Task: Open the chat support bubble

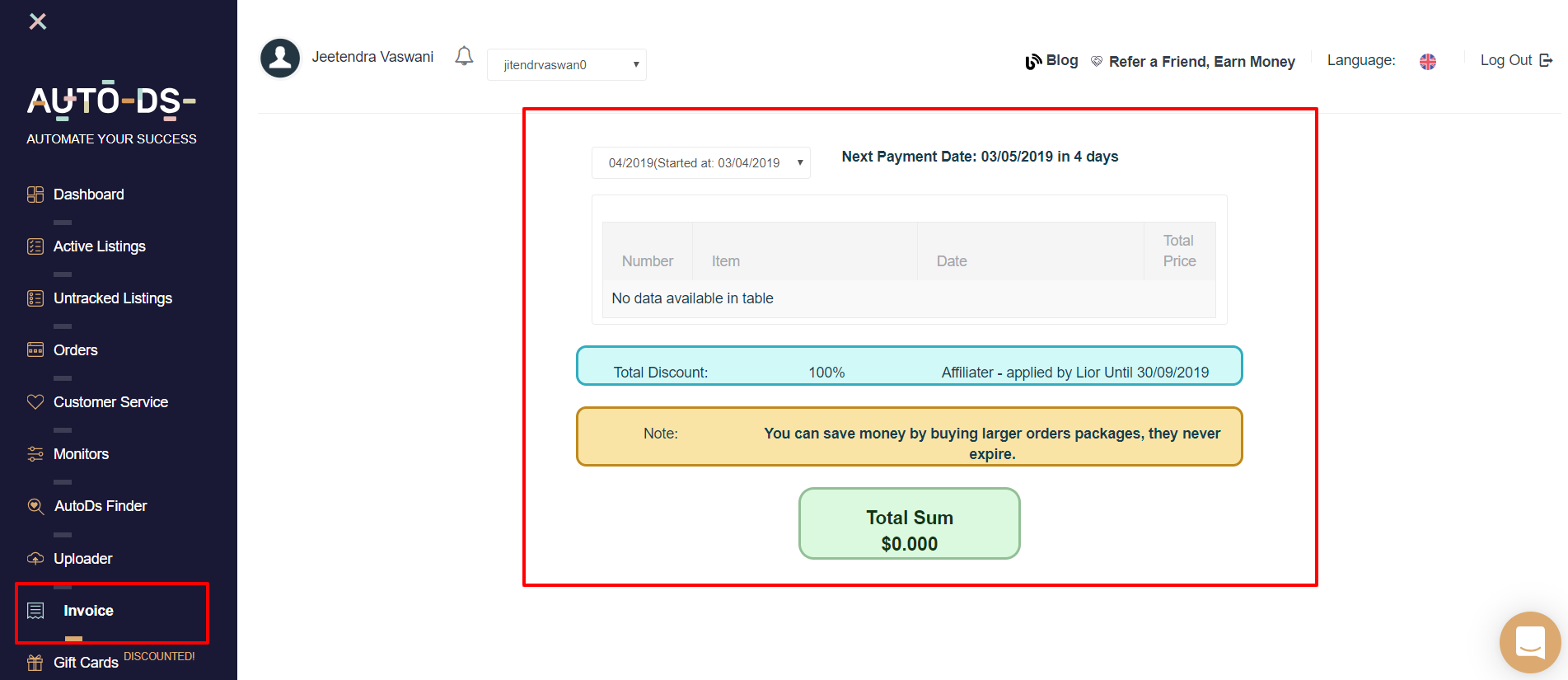Action: [x=1530, y=642]
